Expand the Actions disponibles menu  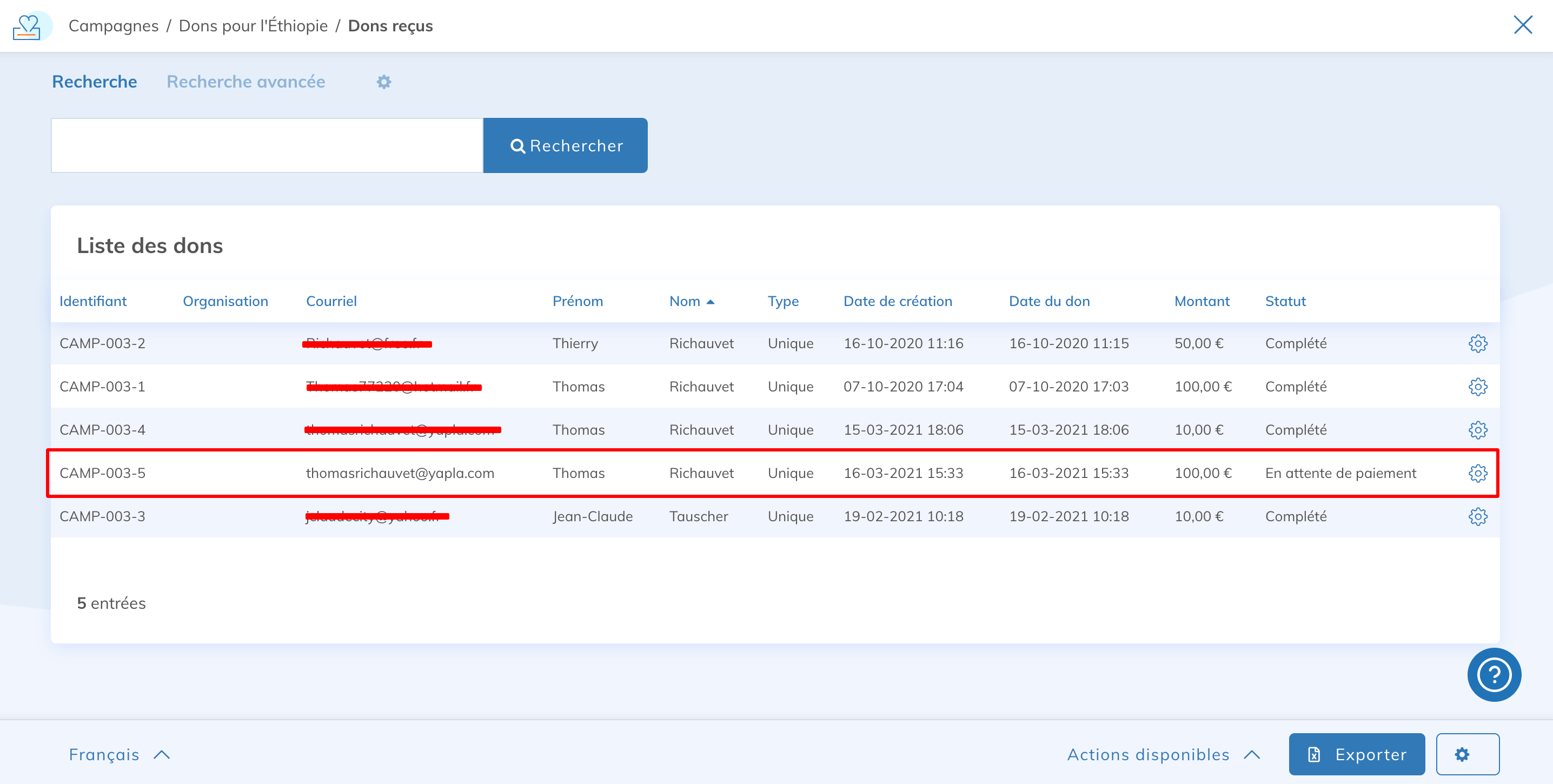(1164, 754)
